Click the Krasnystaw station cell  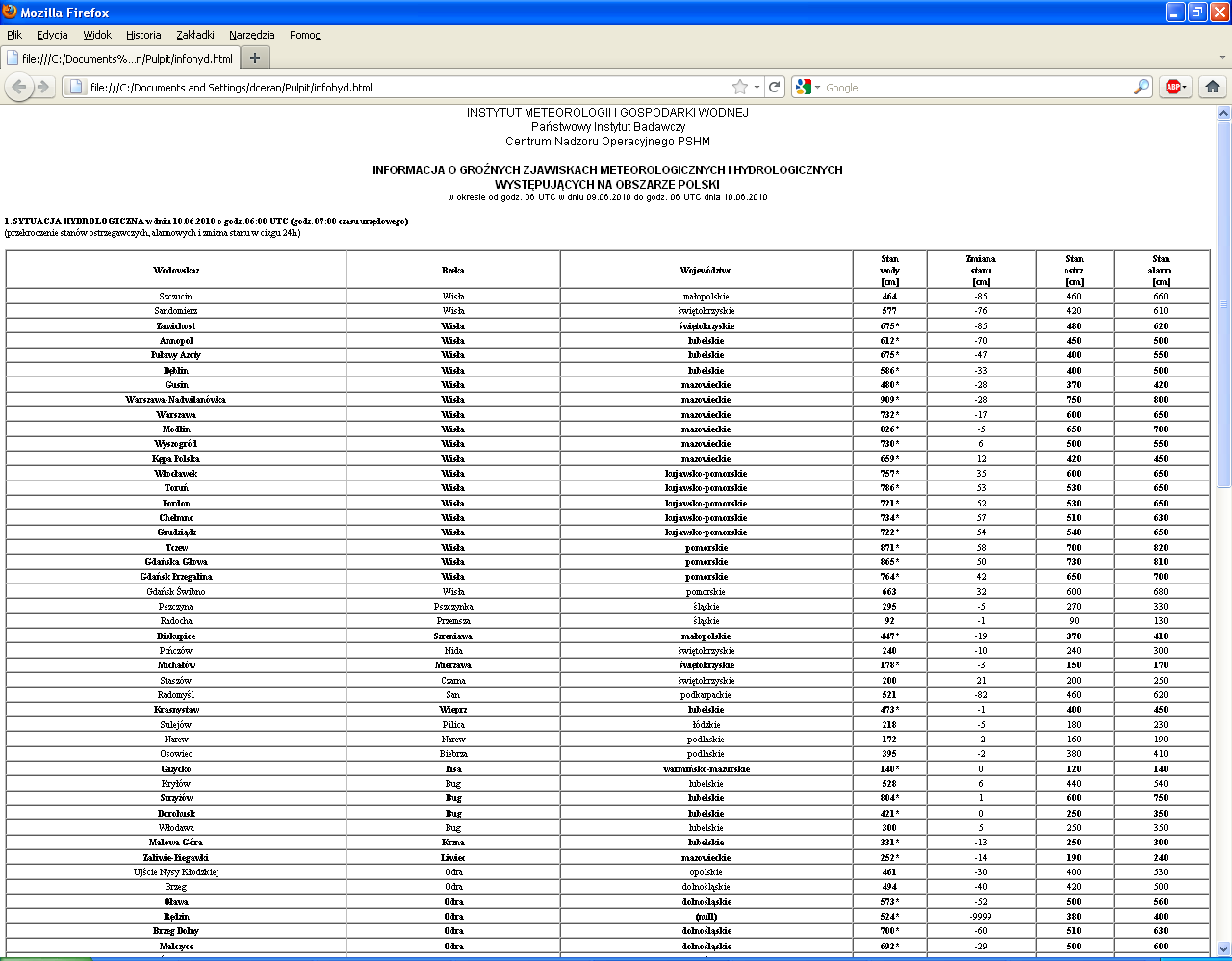click(x=176, y=710)
